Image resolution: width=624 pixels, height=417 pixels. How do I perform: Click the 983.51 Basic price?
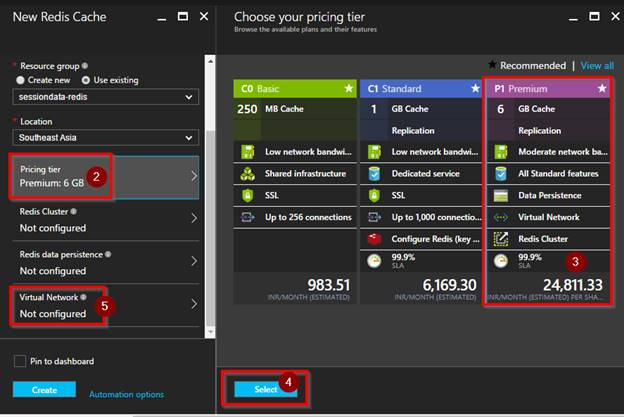point(329,285)
